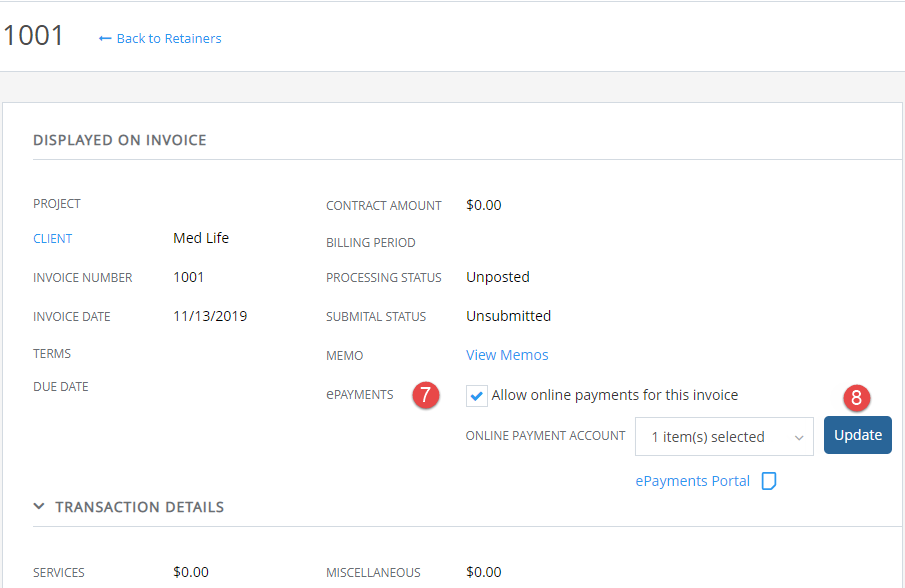Click the PROJECT label
The image size is (905, 588).
click(x=57, y=204)
